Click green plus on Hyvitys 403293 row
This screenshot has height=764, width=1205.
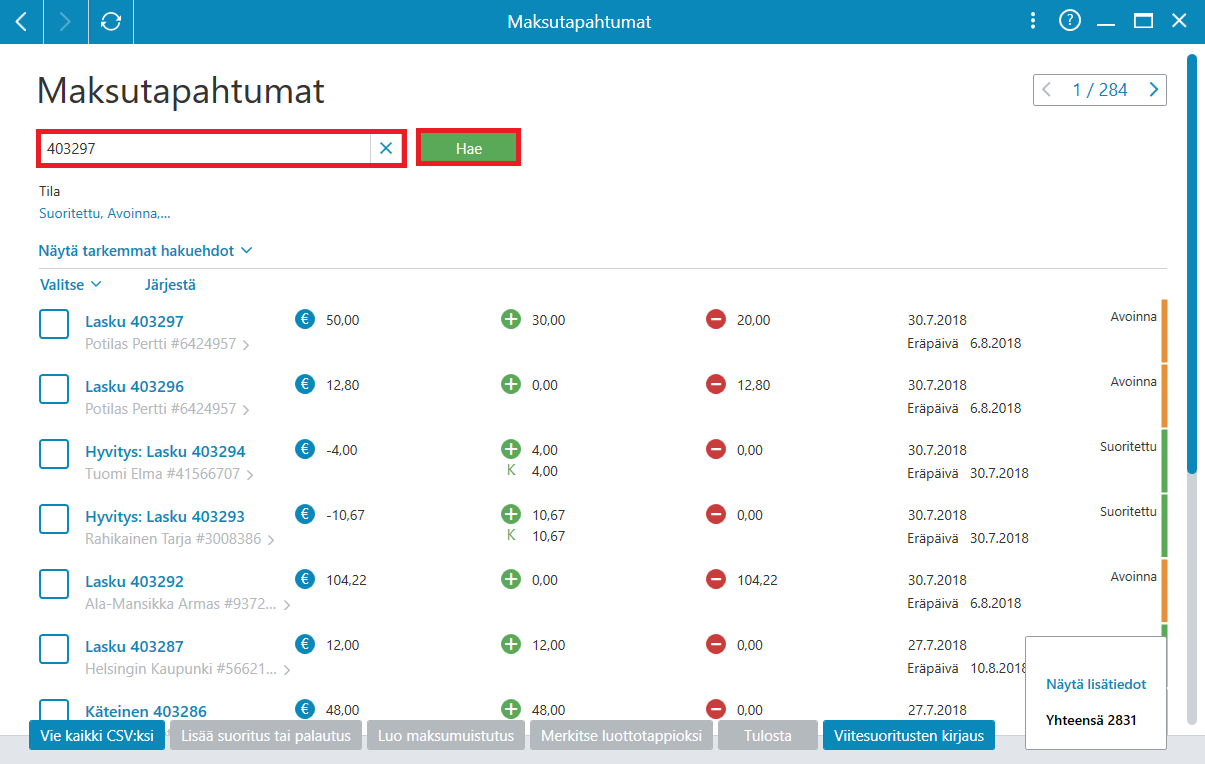(x=511, y=515)
